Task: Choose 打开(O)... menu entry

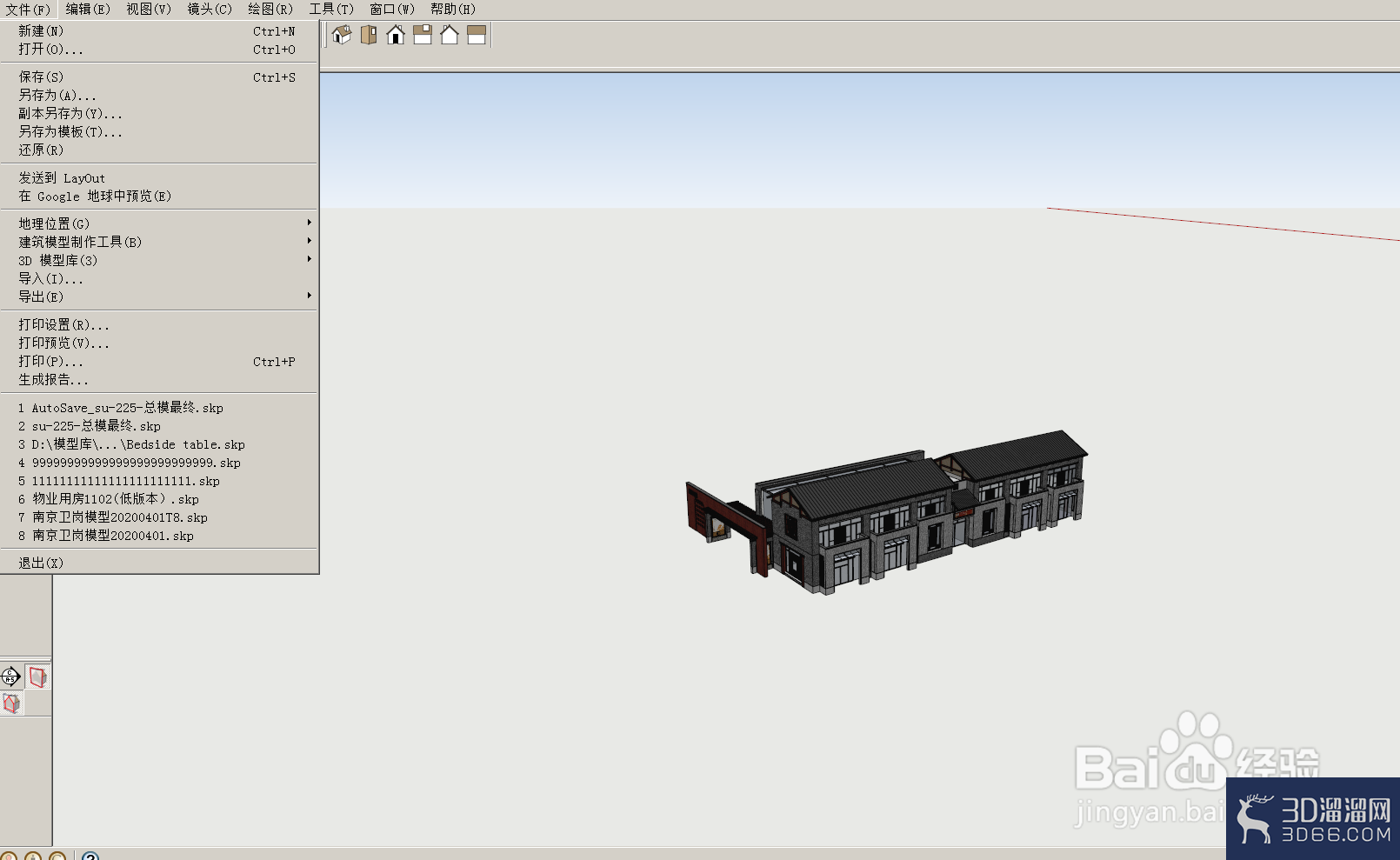Action: 159,50
